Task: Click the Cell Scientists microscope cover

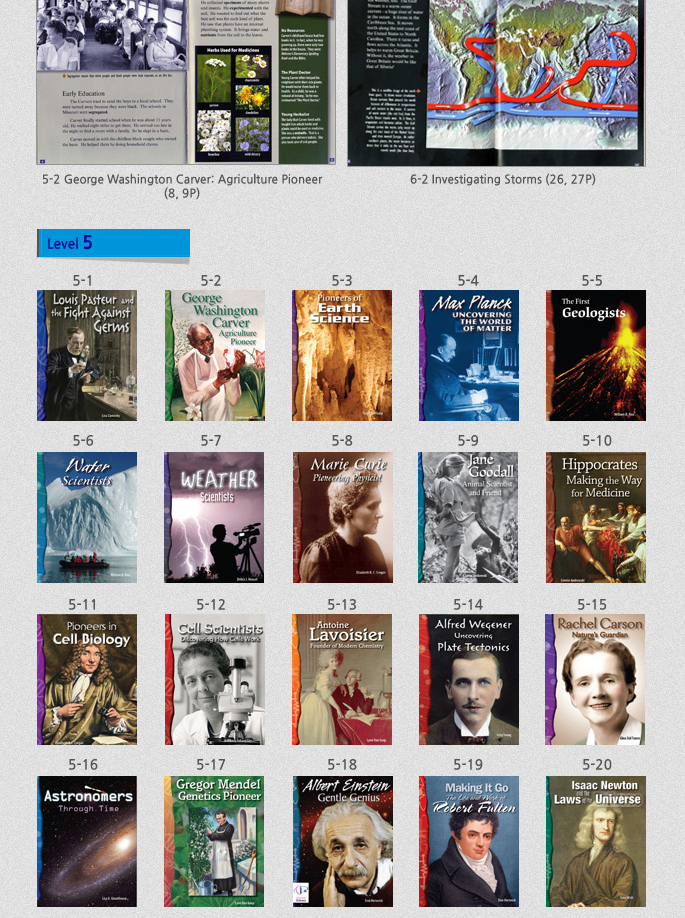Action: (215, 679)
